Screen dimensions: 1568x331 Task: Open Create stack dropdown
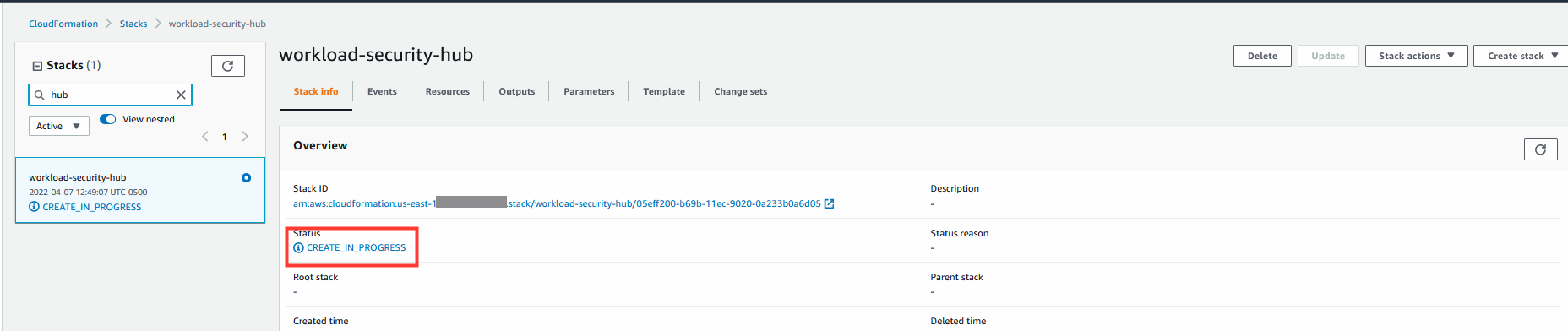point(1522,56)
